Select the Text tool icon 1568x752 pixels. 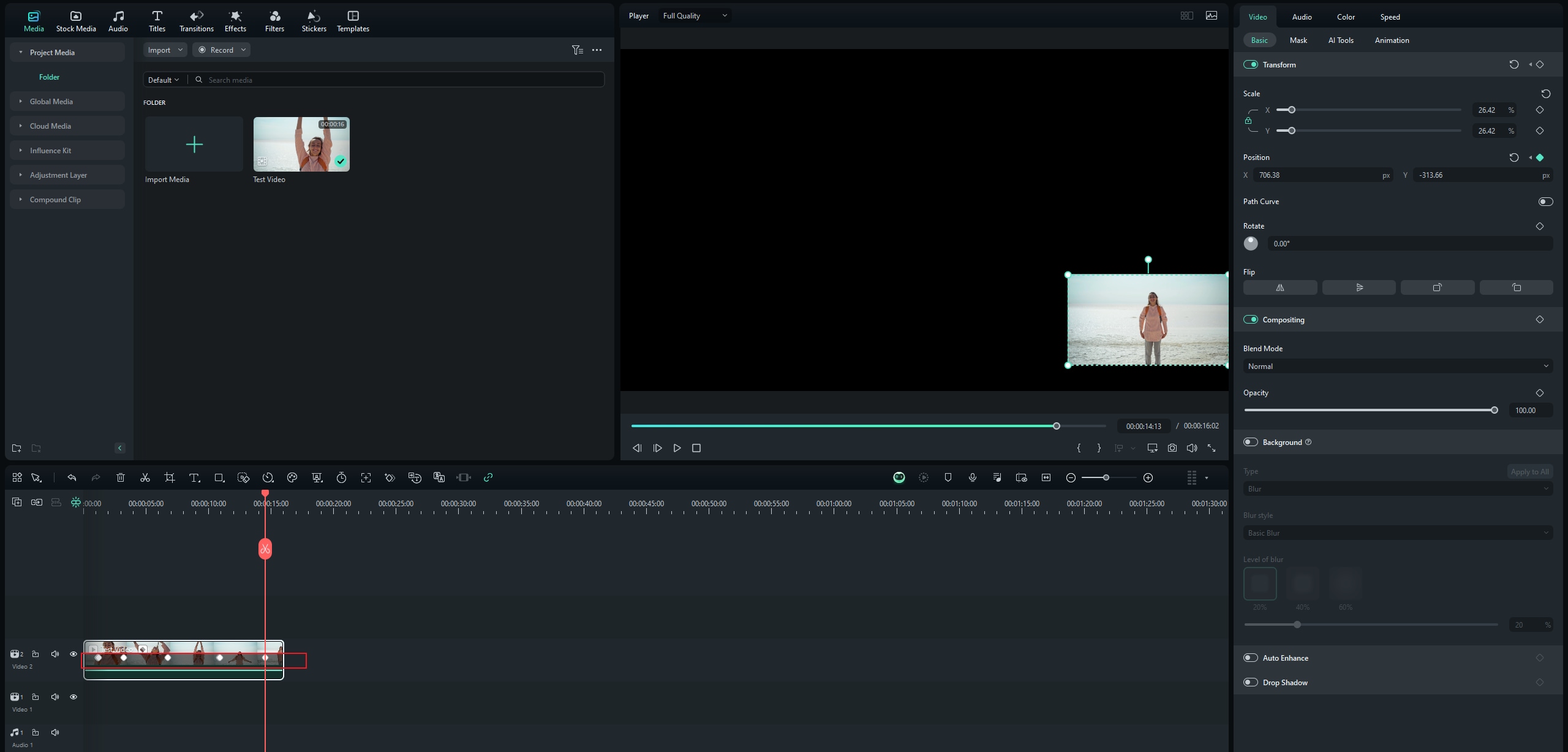click(192, 478)
